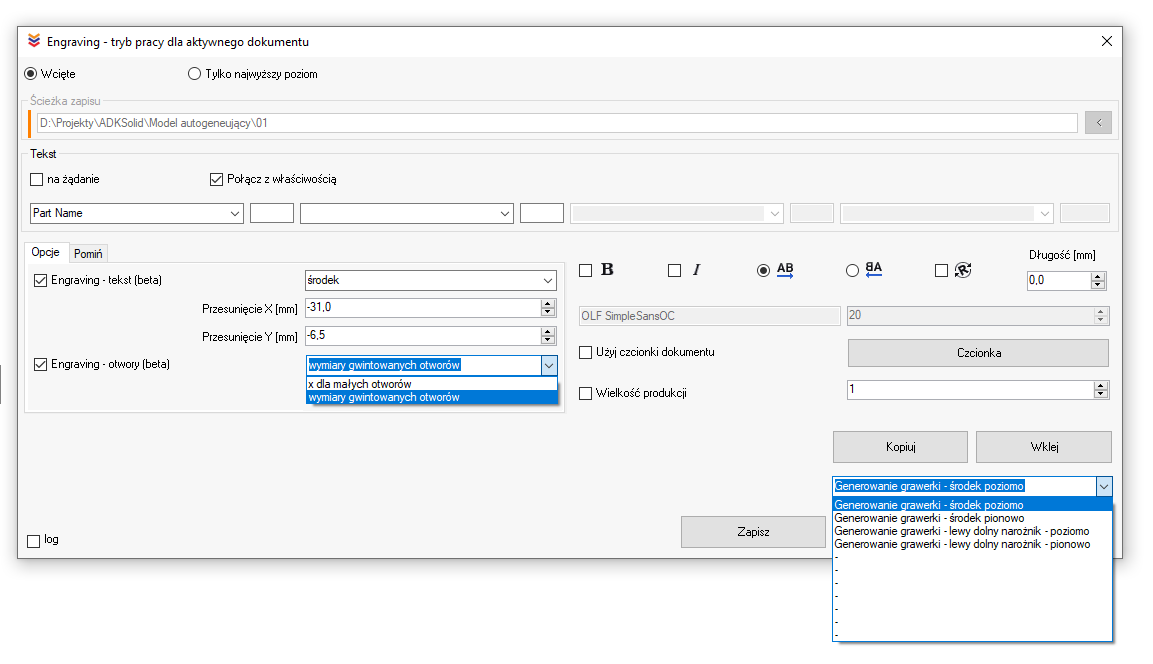
Task: Select the AB direction radio button
Action: [763, 271]
